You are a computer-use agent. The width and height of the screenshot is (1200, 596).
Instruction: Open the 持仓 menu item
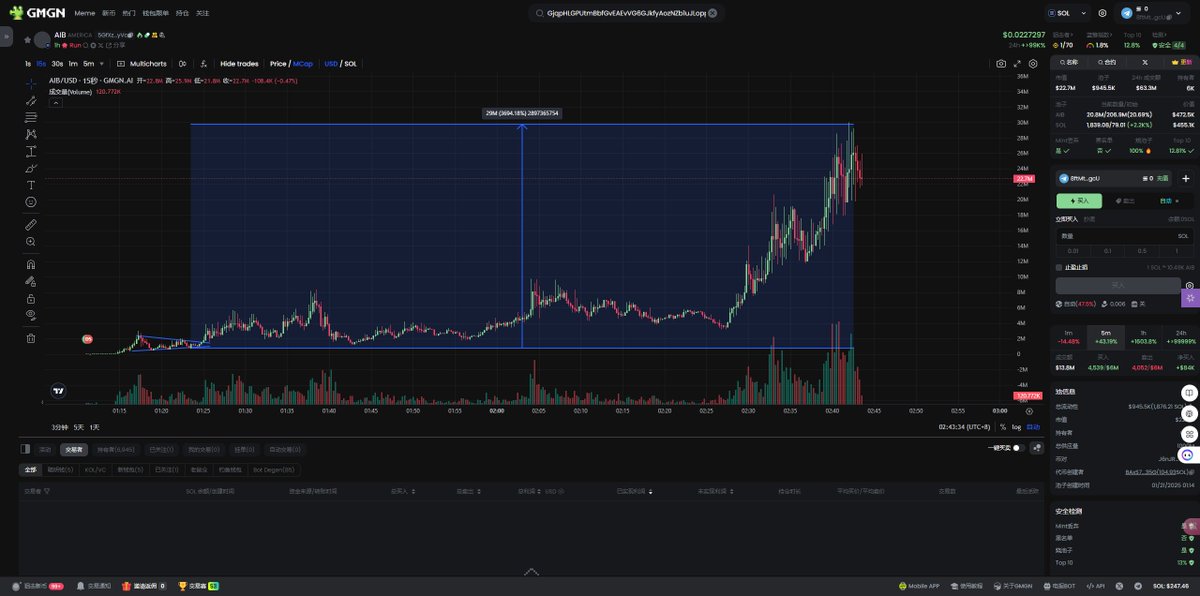pos(181,14)
